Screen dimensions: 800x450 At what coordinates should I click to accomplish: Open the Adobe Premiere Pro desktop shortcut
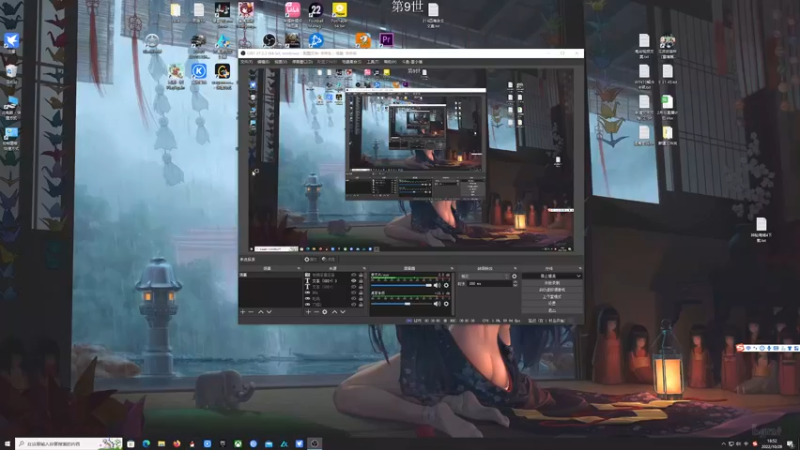(x=386, y=39)
